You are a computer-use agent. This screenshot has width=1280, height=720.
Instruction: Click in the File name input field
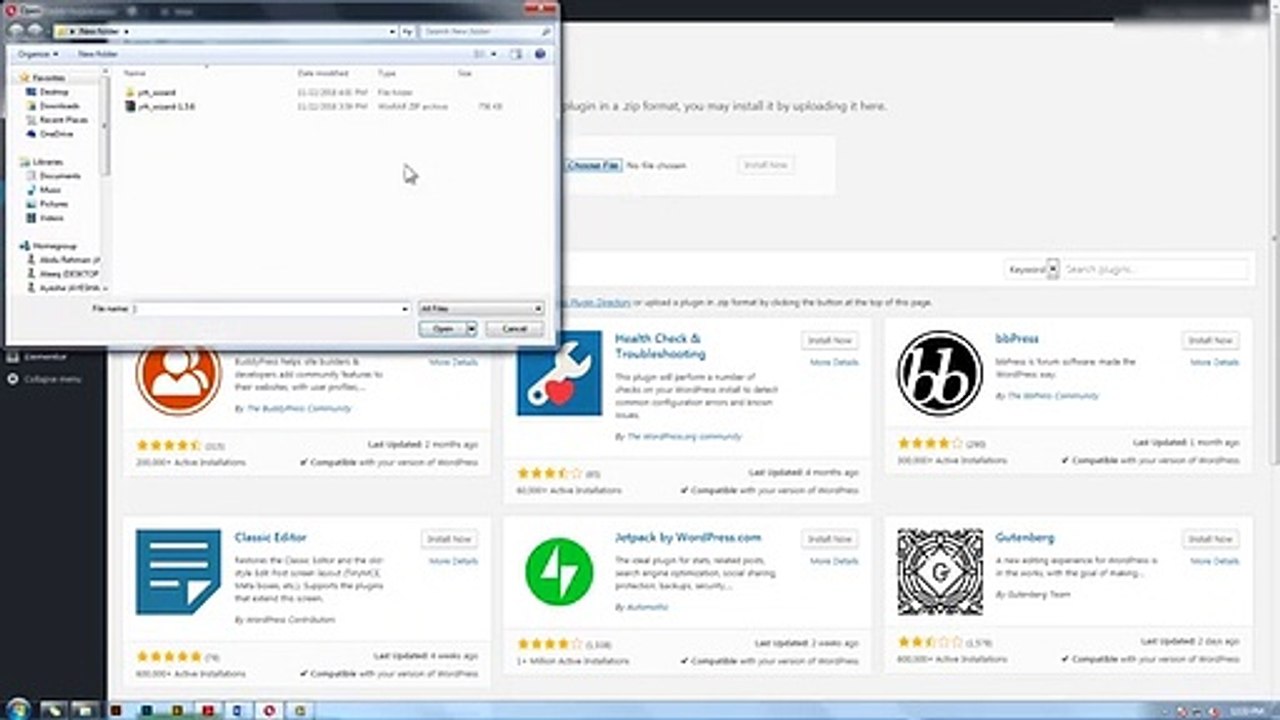point(272,309)
